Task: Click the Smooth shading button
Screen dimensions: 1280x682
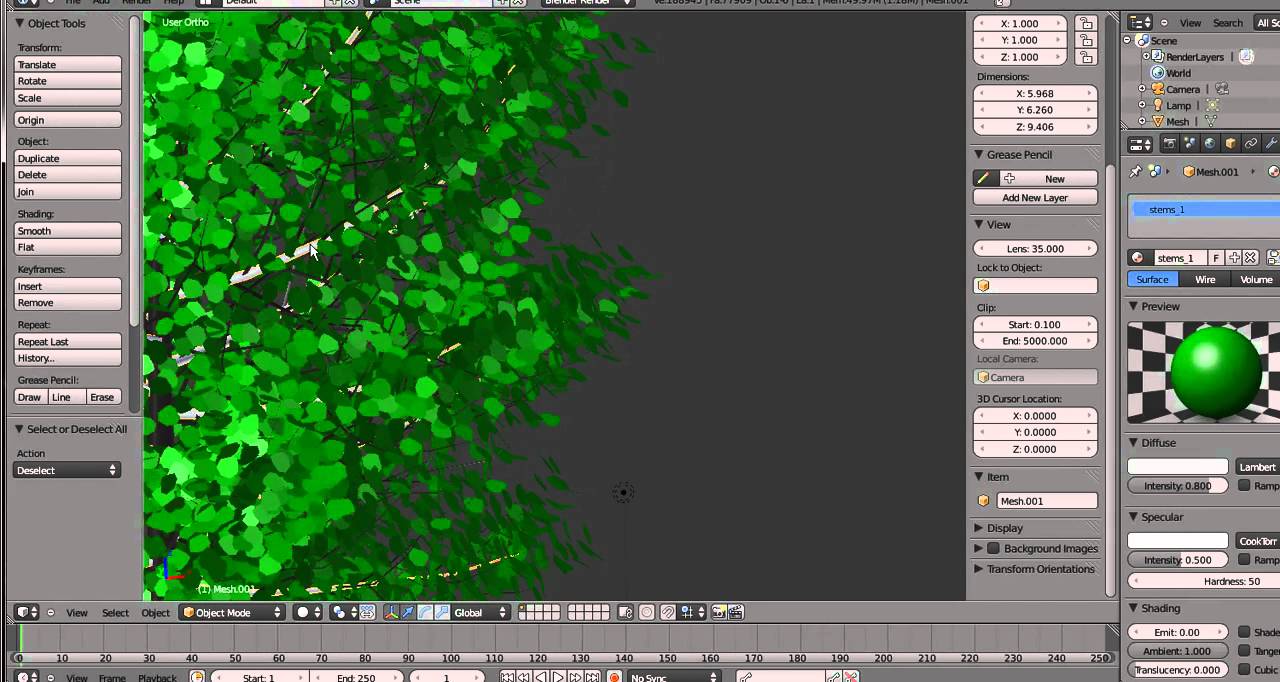Action: [x=68, y=231]
